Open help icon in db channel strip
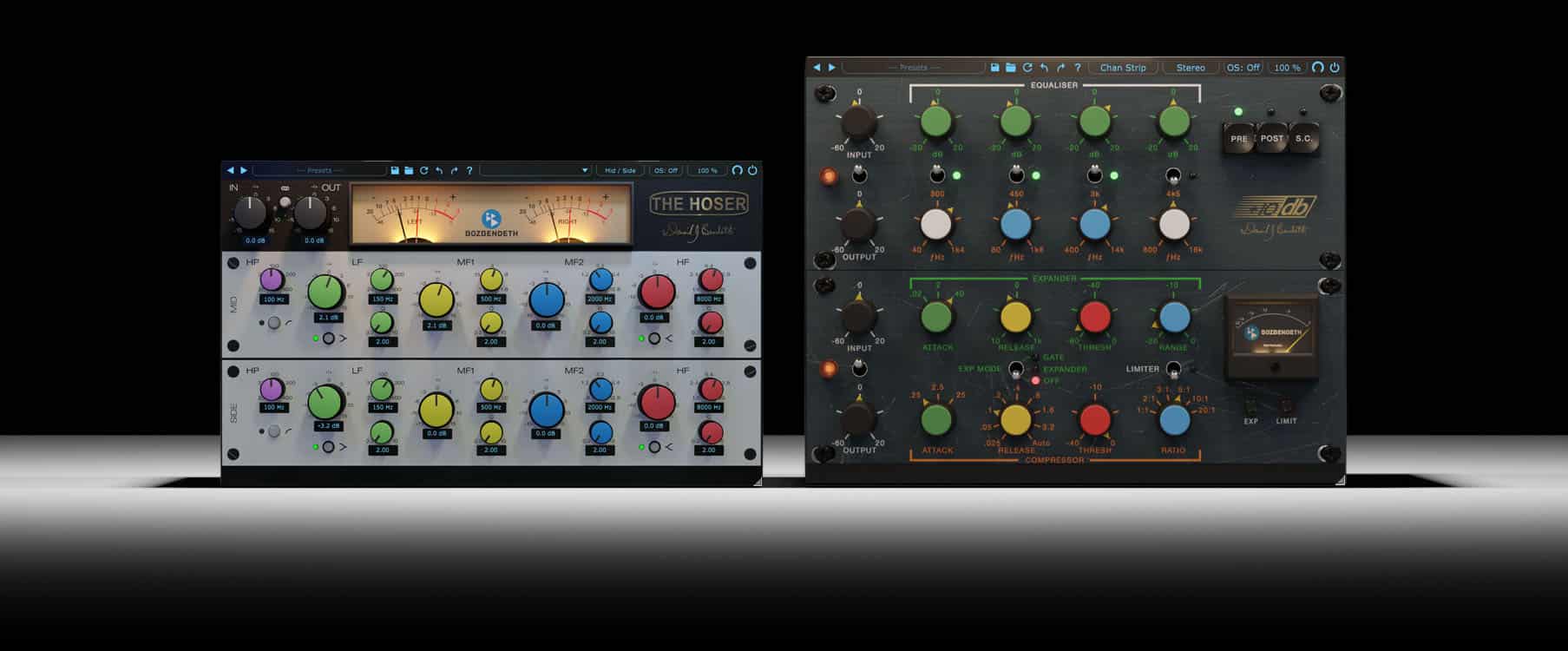 (x=1078, y=67)
